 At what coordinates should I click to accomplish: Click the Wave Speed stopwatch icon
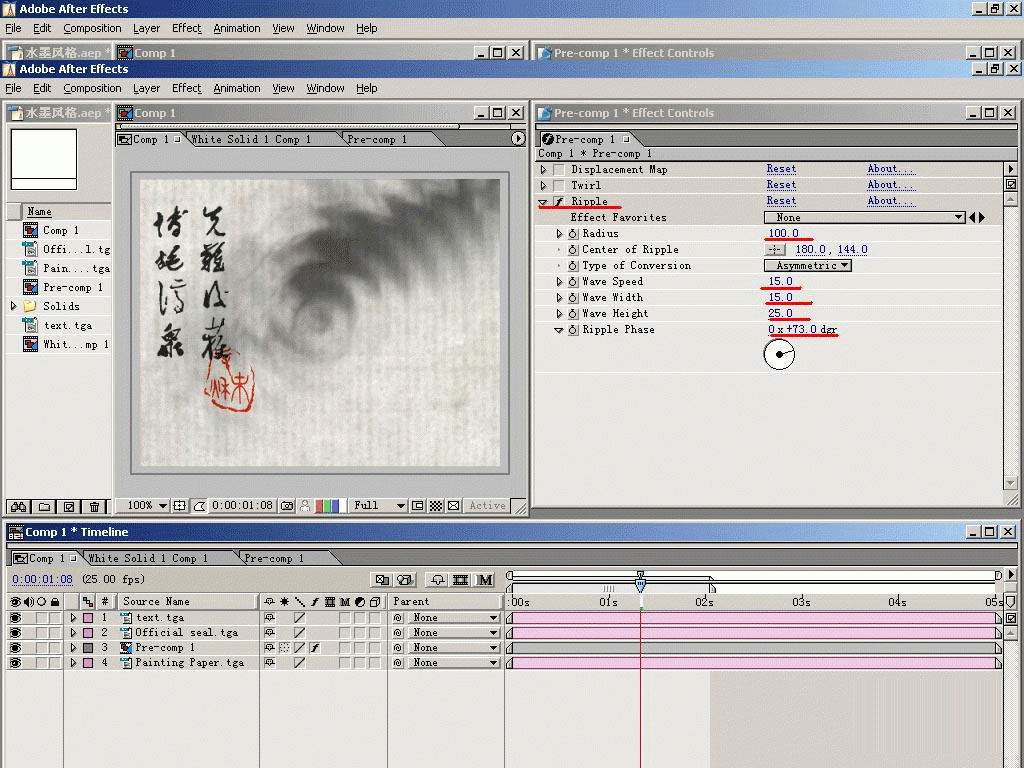(573, 281)
